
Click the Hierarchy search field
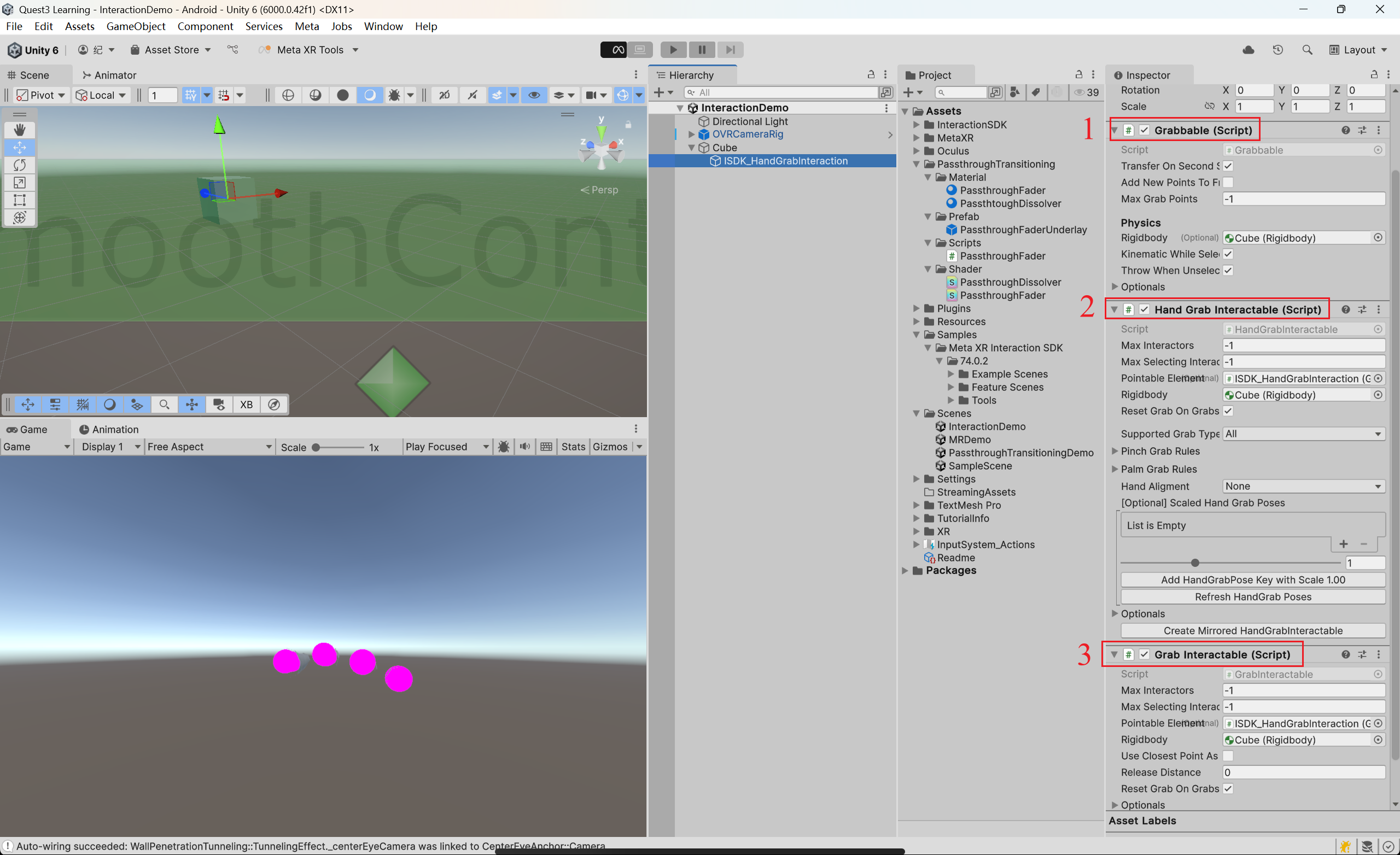781,92
